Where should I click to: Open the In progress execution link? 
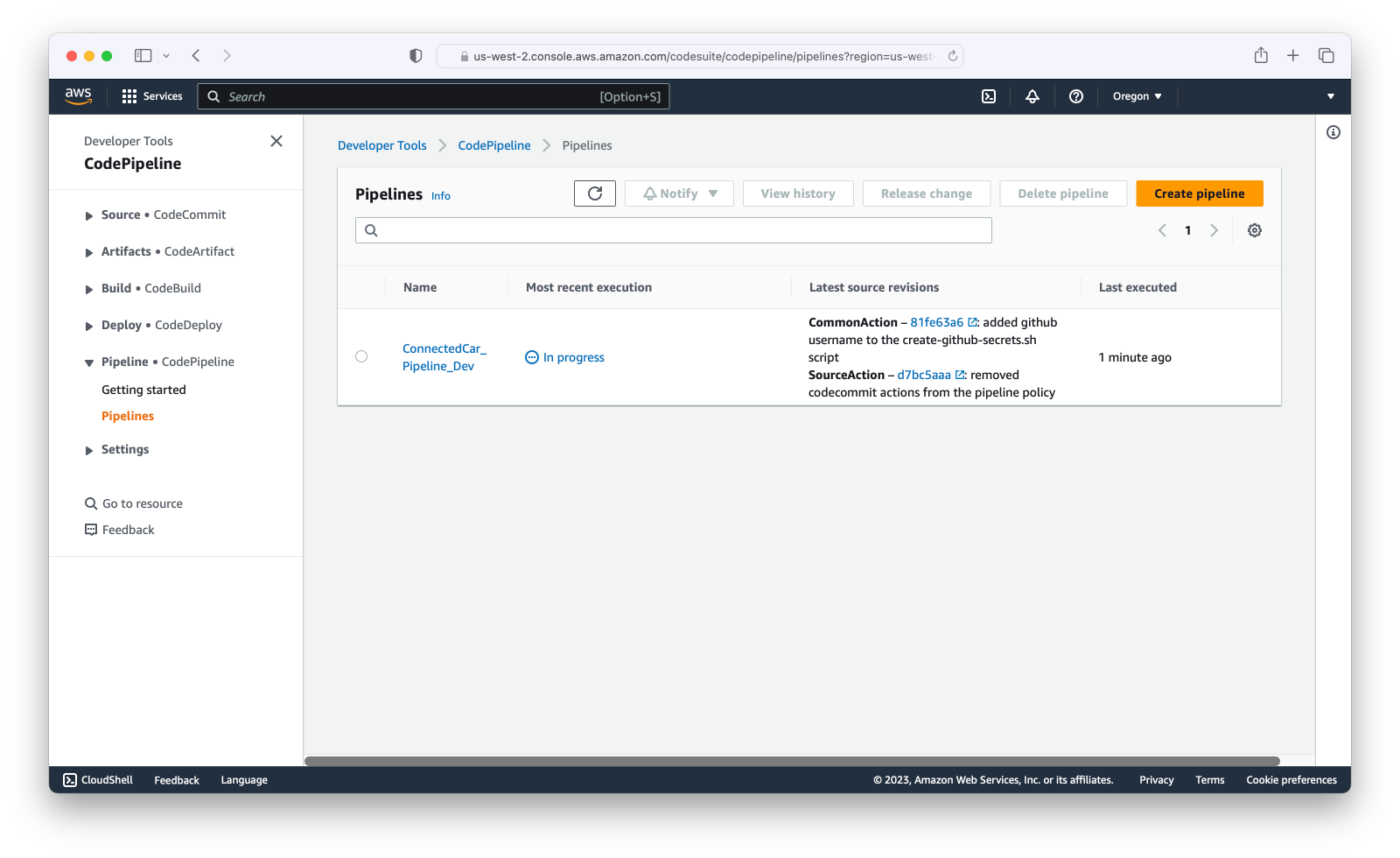[574, 357]
